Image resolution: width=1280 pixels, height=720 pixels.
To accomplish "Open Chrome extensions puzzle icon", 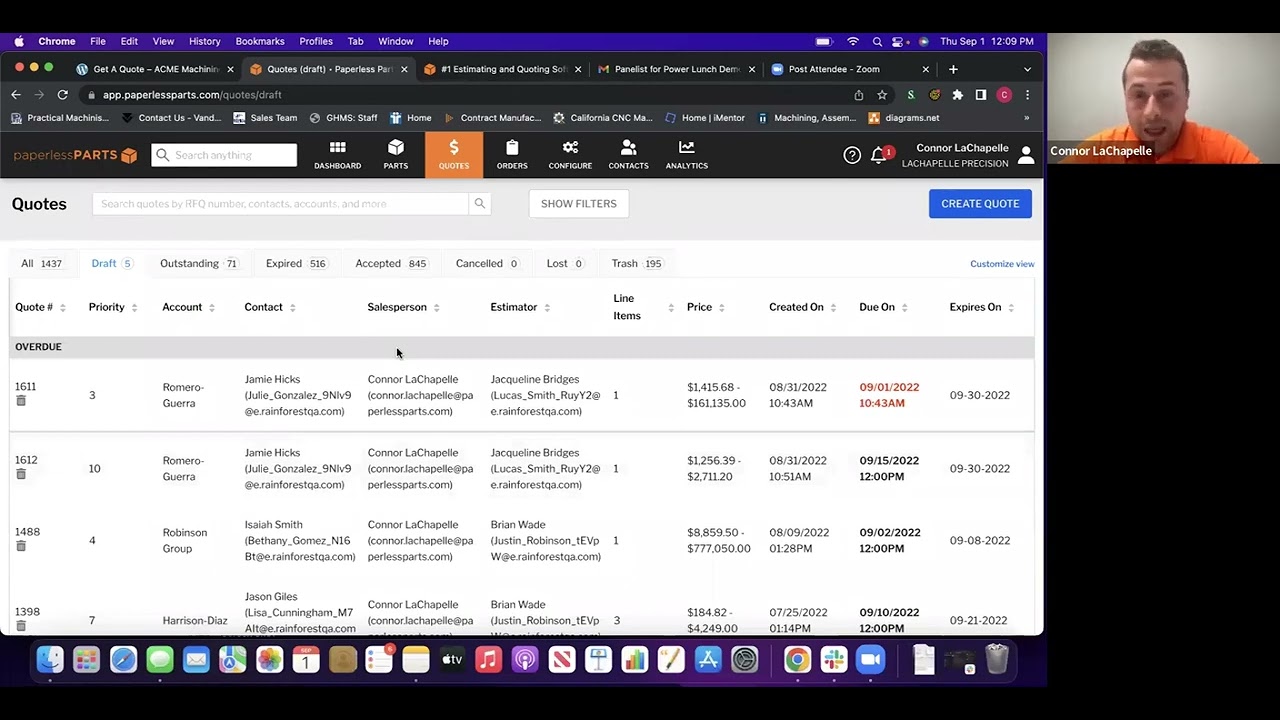I will [958, 95].
